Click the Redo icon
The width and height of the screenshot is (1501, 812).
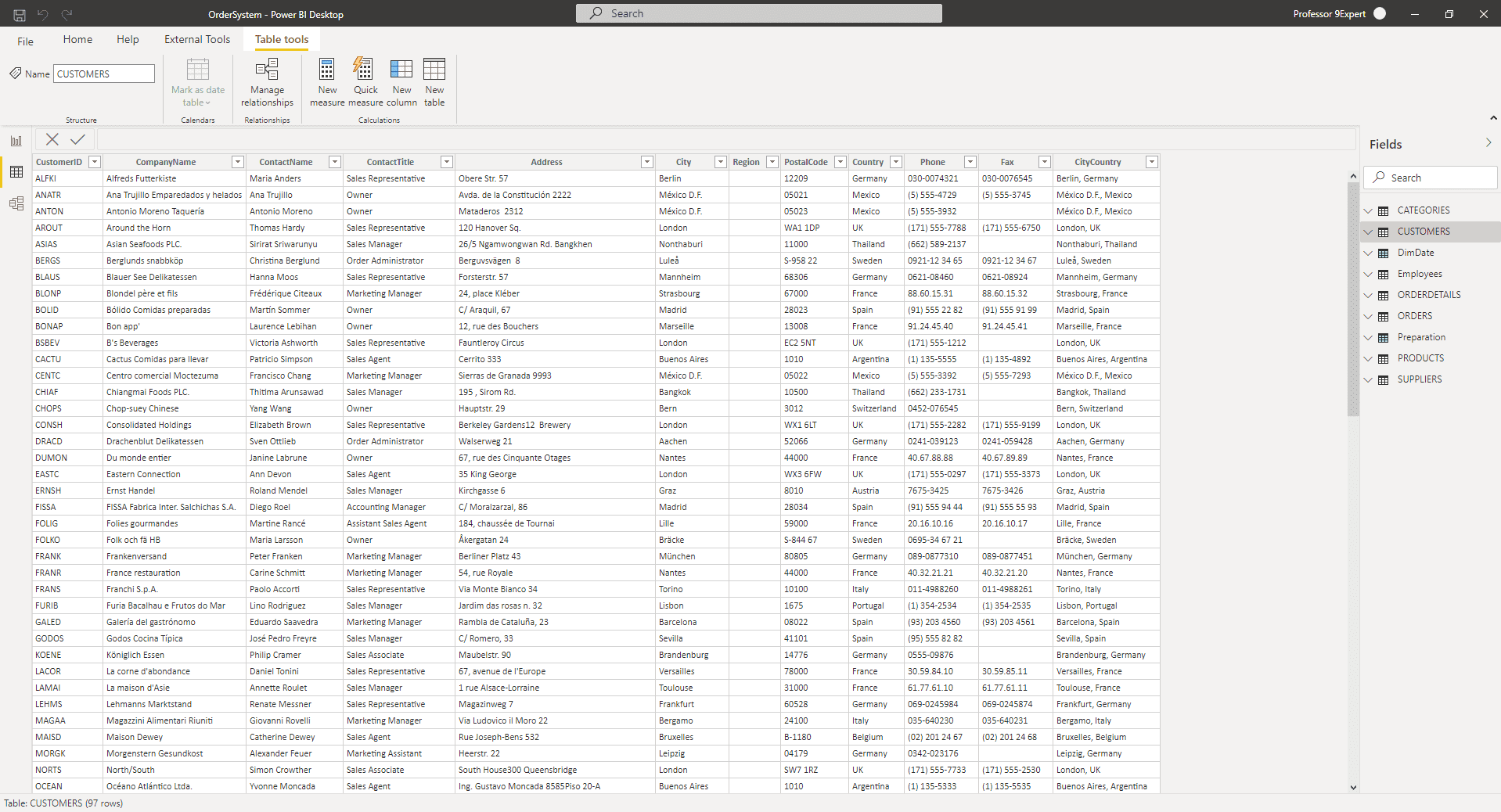click(68, 13)
